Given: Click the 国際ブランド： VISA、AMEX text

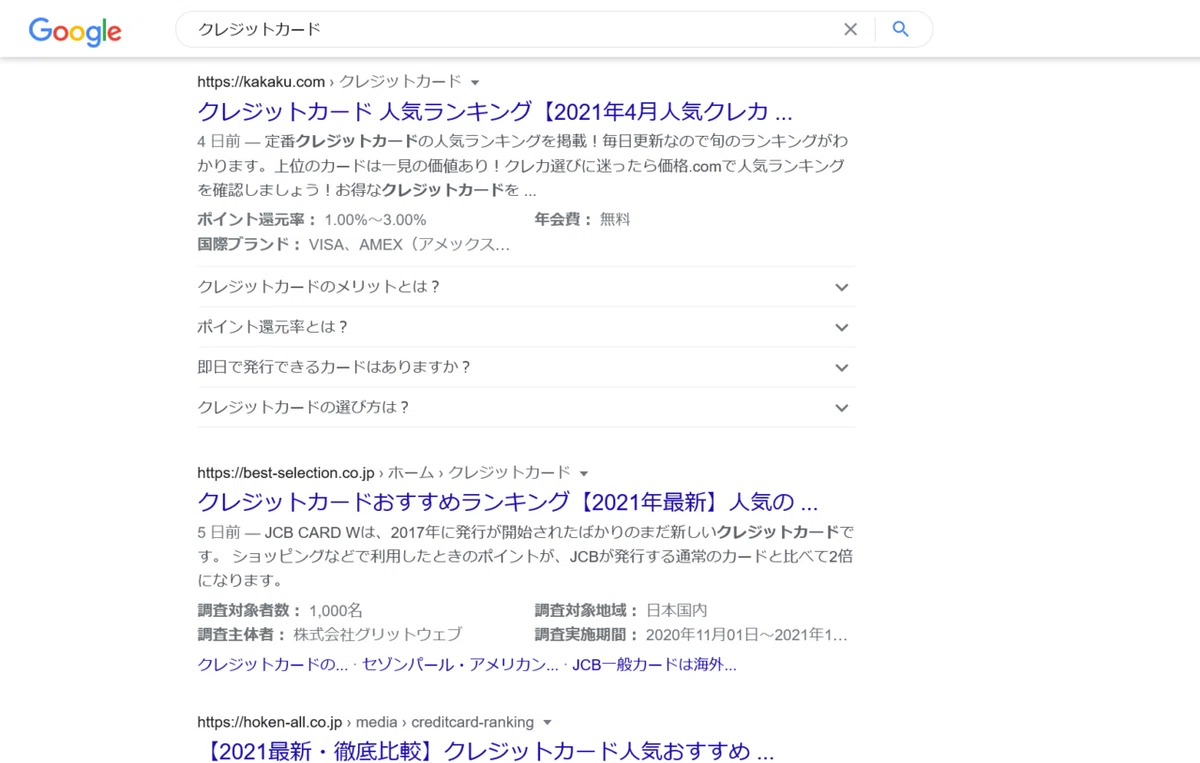Looking at the screenshot, I should [x=354, y=244].
